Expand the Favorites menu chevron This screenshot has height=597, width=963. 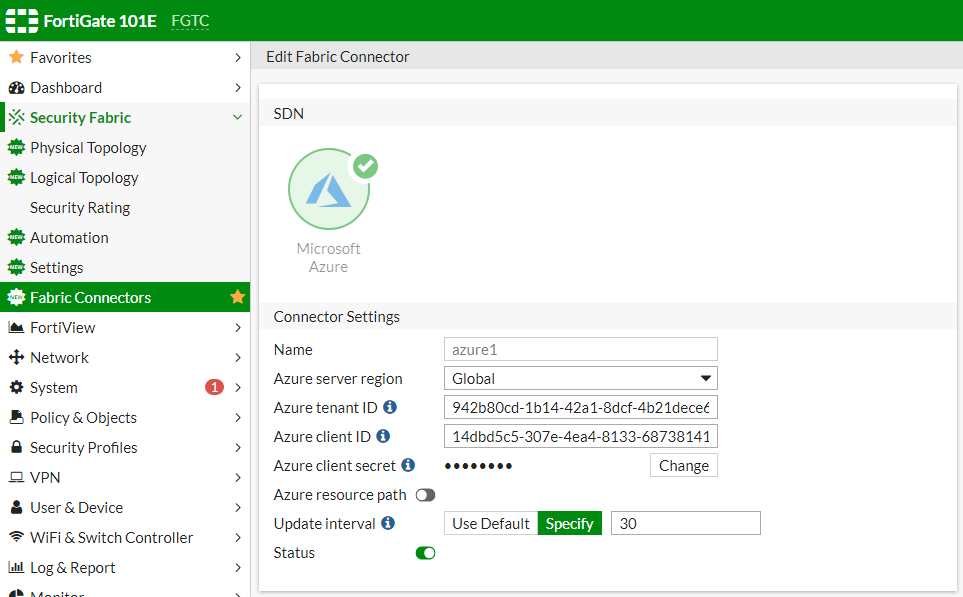[x=238, y=58]
